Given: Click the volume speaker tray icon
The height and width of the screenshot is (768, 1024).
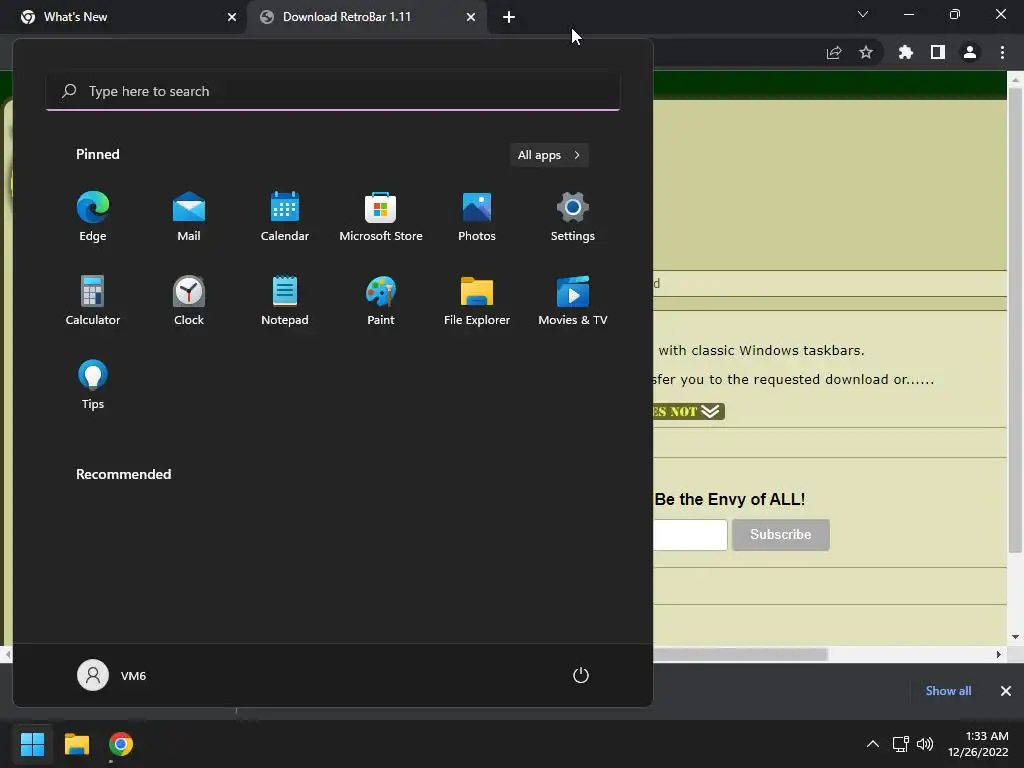Looking at the screenshot, I should pyautogui.click(x=925, y=744).
